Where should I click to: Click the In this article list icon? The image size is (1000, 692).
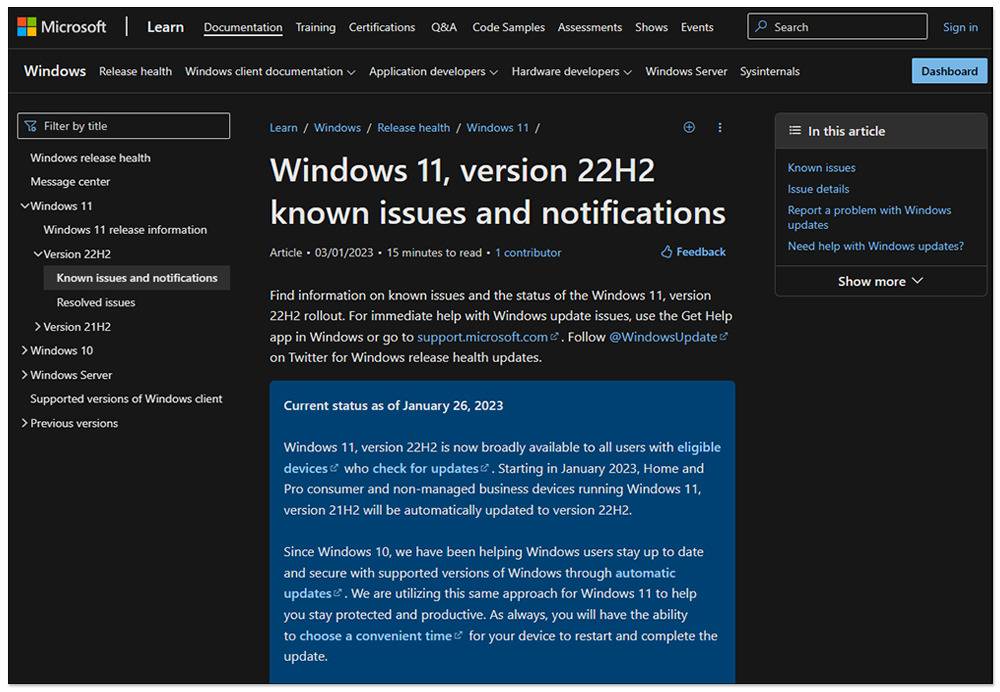tap(795, 131)
